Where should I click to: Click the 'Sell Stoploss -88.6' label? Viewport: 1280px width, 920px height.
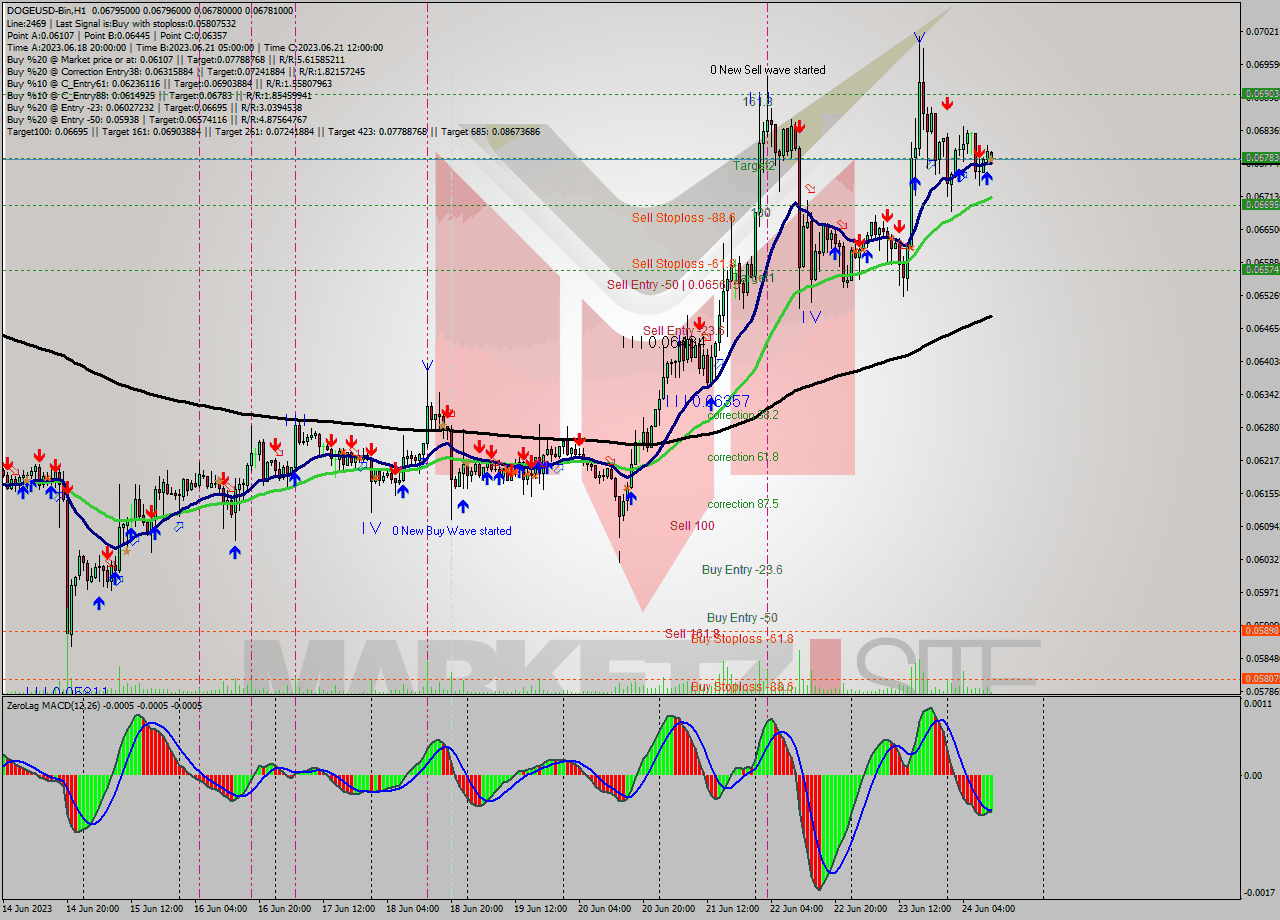point(683,217)
